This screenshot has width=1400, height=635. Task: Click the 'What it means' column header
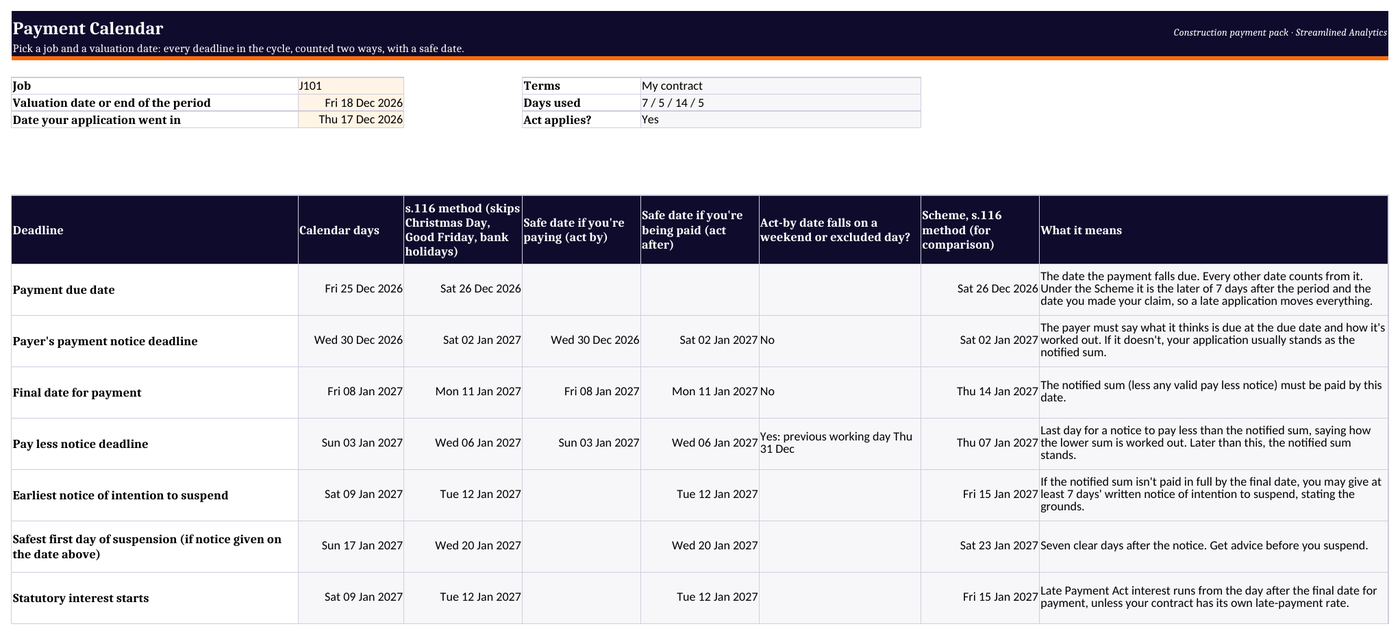pos(1213,230)
